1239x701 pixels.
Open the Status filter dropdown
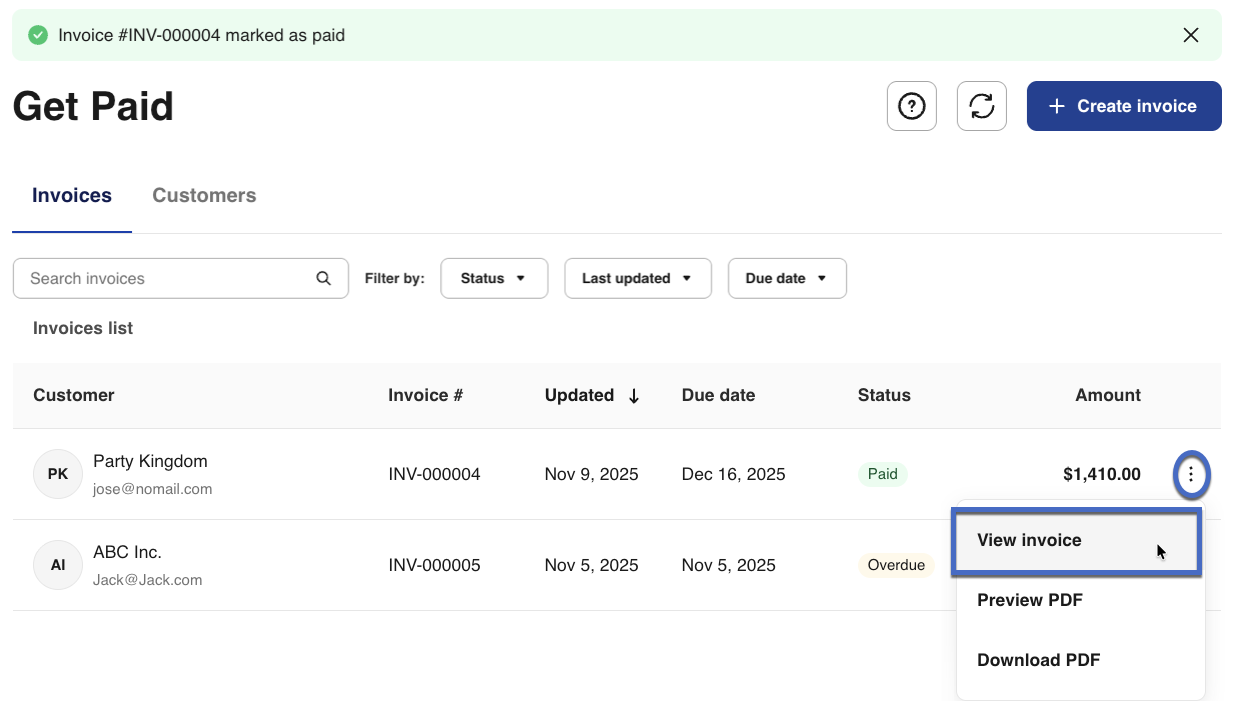click(493, 278)
